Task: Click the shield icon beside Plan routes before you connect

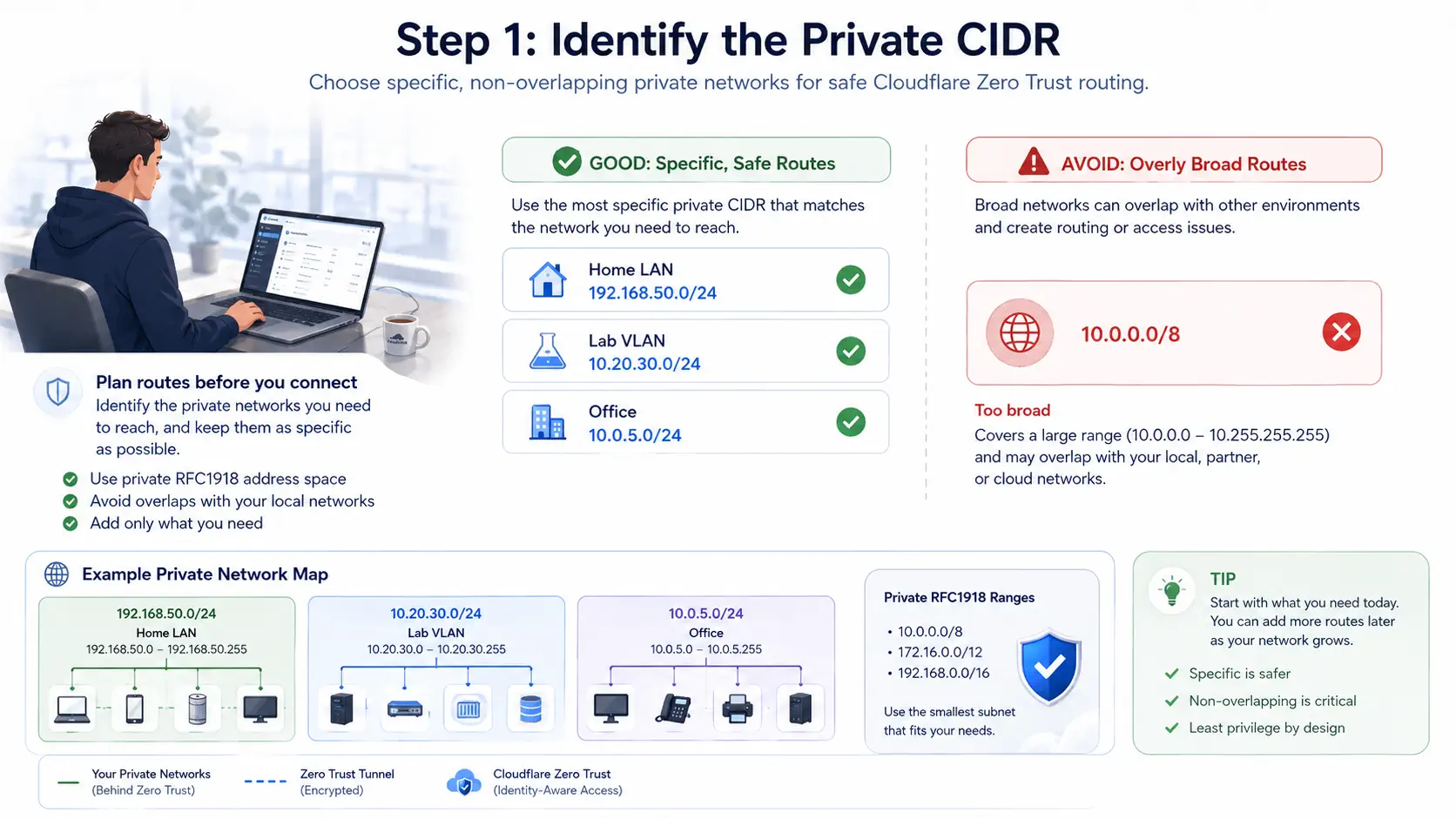Action: click(x=58, y=393)
